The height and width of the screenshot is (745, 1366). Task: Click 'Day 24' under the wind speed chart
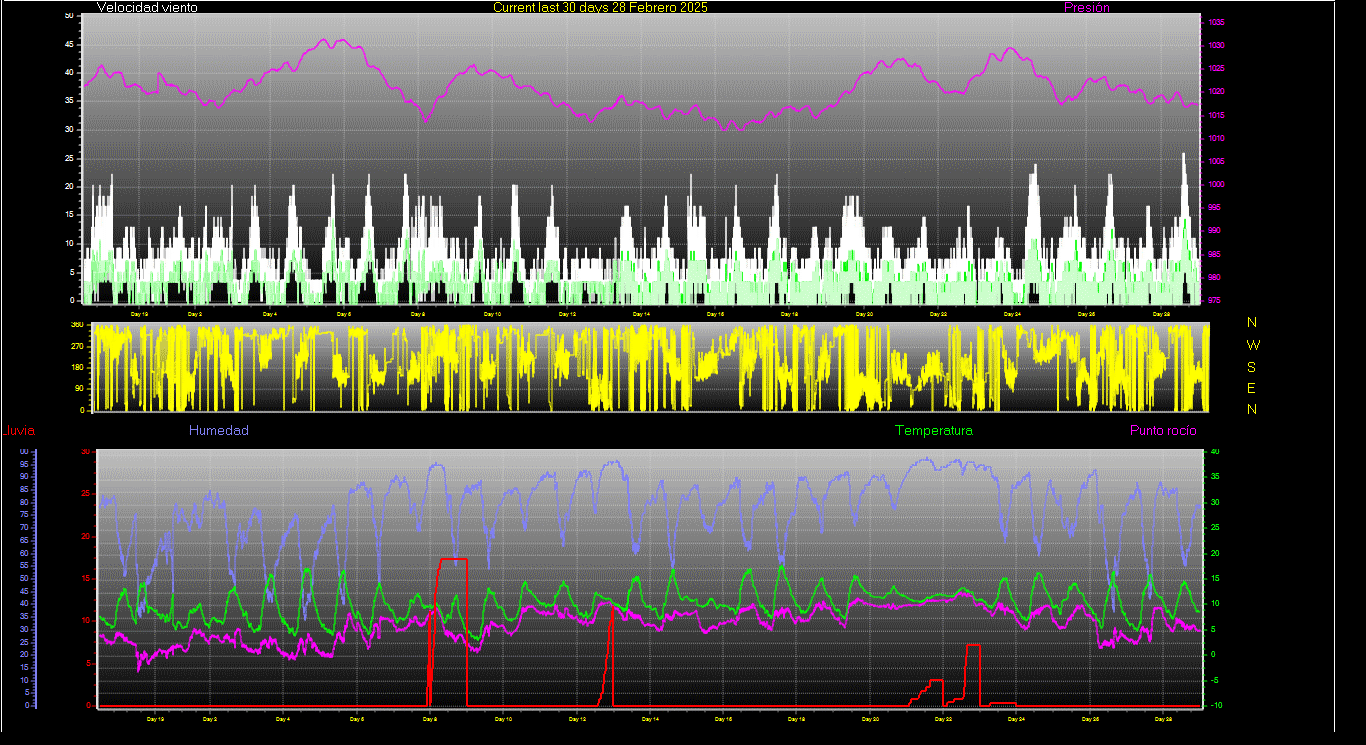click(1013, 314)
